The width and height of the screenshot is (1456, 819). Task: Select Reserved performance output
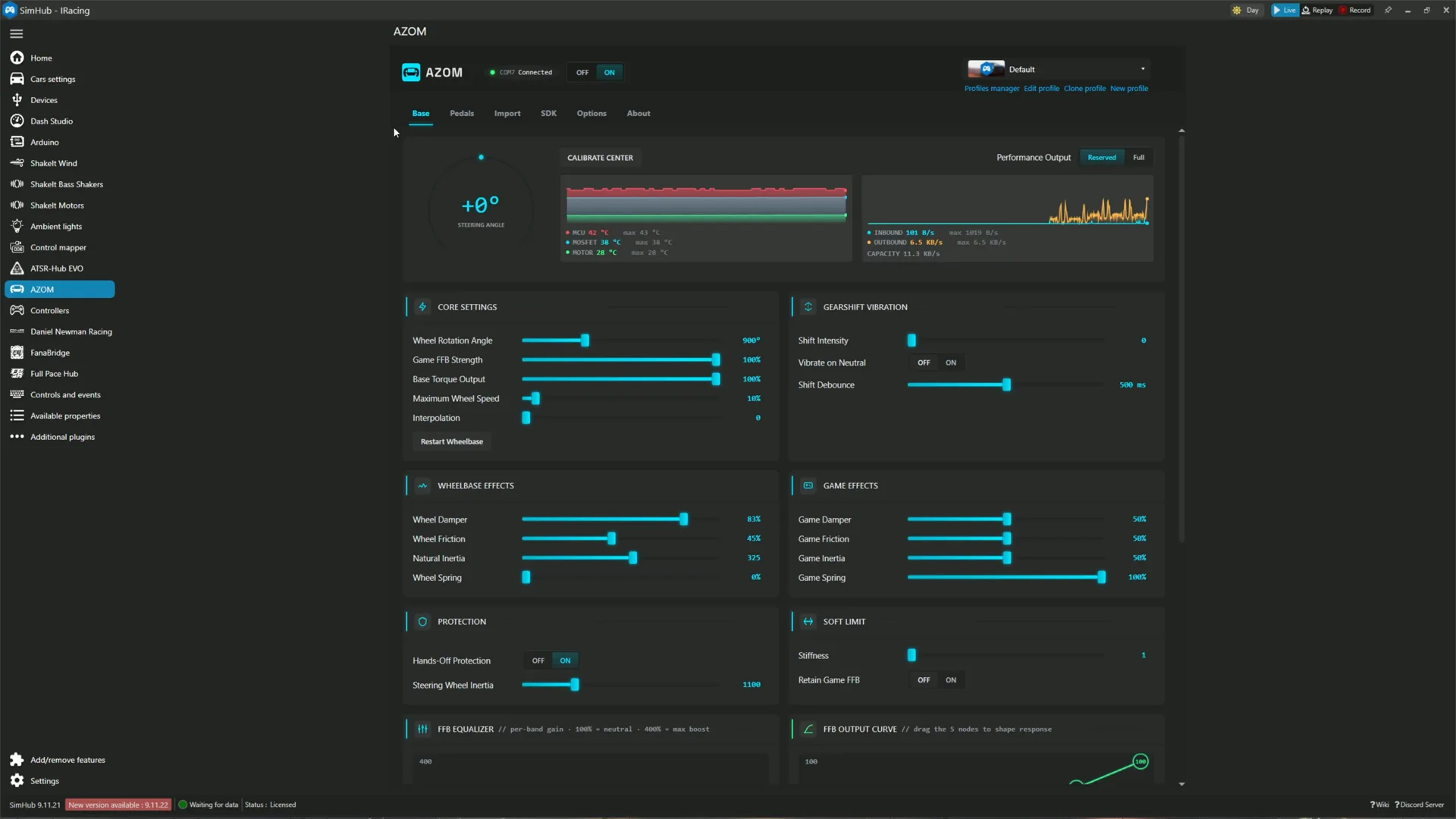pos(1102,158)
